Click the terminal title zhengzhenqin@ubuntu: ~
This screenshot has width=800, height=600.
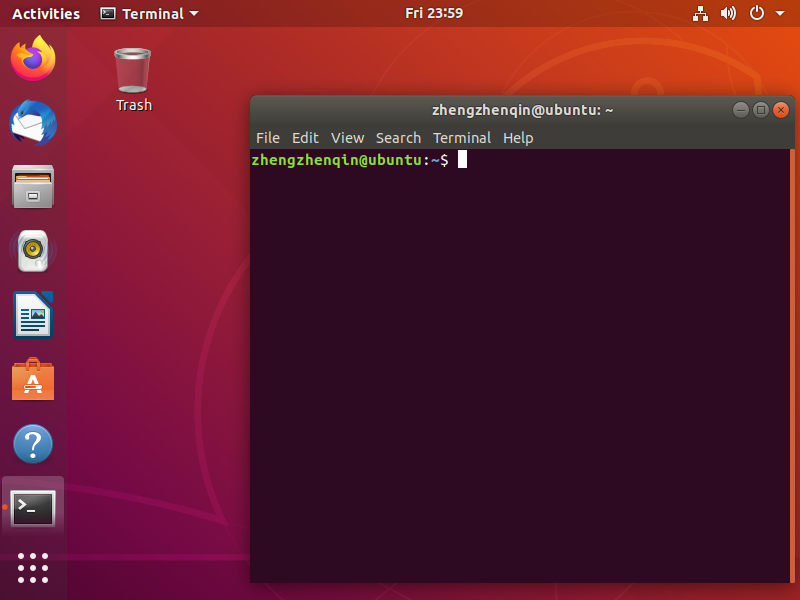(x=522, y=110)
